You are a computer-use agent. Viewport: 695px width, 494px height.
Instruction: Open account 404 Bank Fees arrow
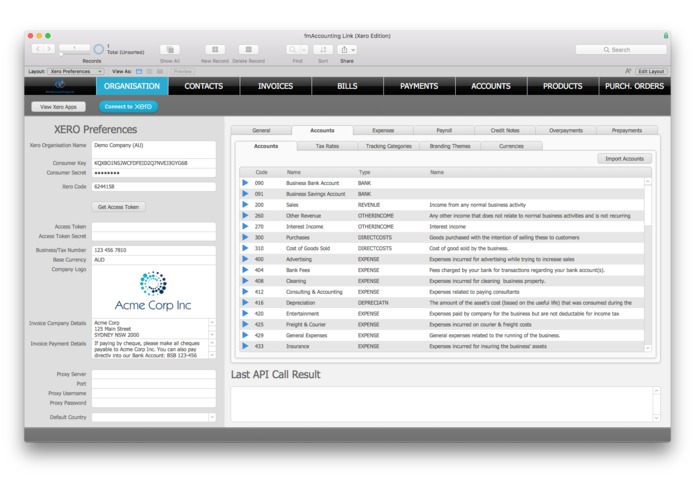245,270
